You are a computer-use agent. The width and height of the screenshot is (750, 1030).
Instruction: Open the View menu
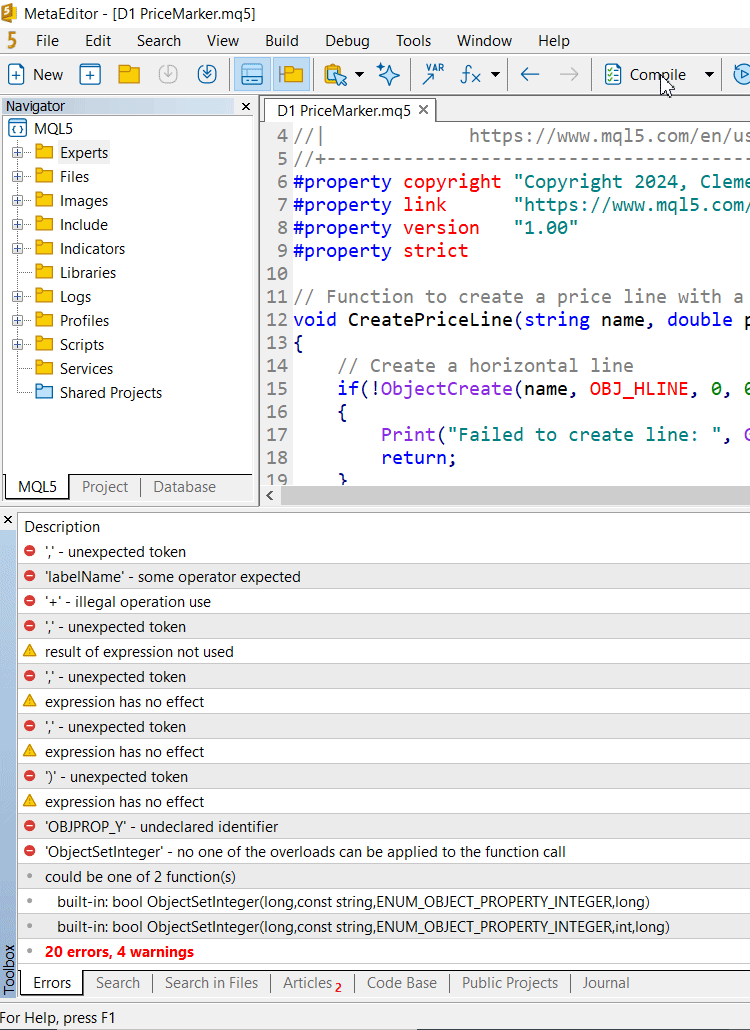[x=223, y=41]
